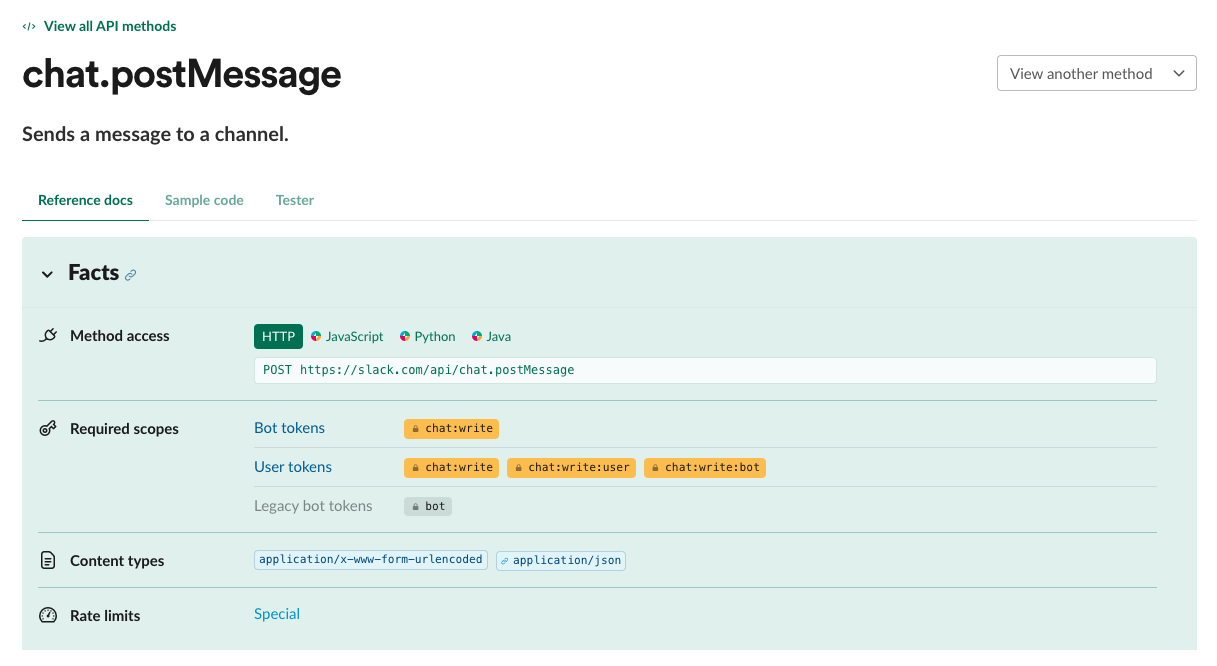Image resolution: width=1217 pixels, height=666 pixels.
Task: Switch to the Tester tab
Action: pyautogui.click(x=295, y=200)
